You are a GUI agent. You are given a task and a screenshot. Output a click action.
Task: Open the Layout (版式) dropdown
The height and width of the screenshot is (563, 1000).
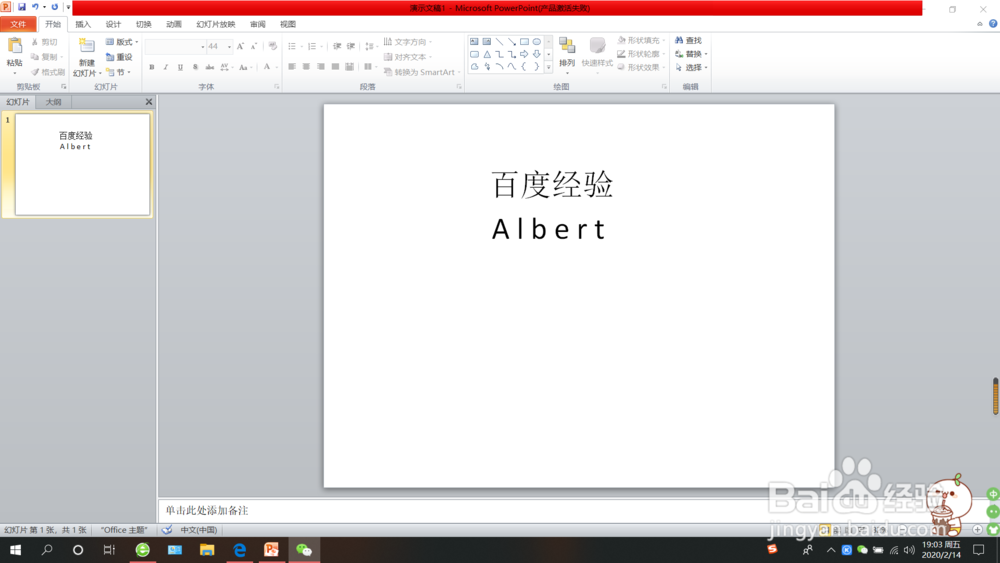tap(122, 42)
